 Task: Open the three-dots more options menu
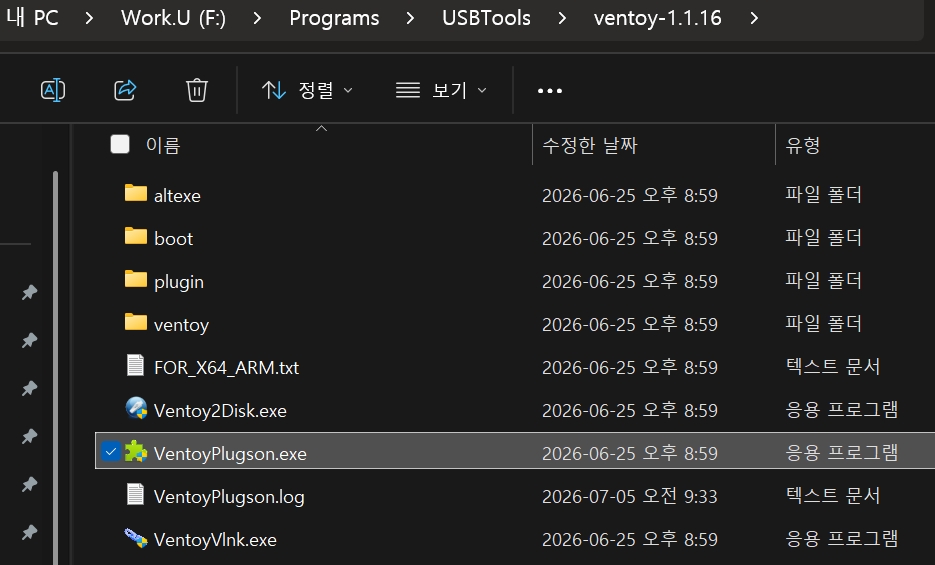pyautogui.click(x=550, y=91)
